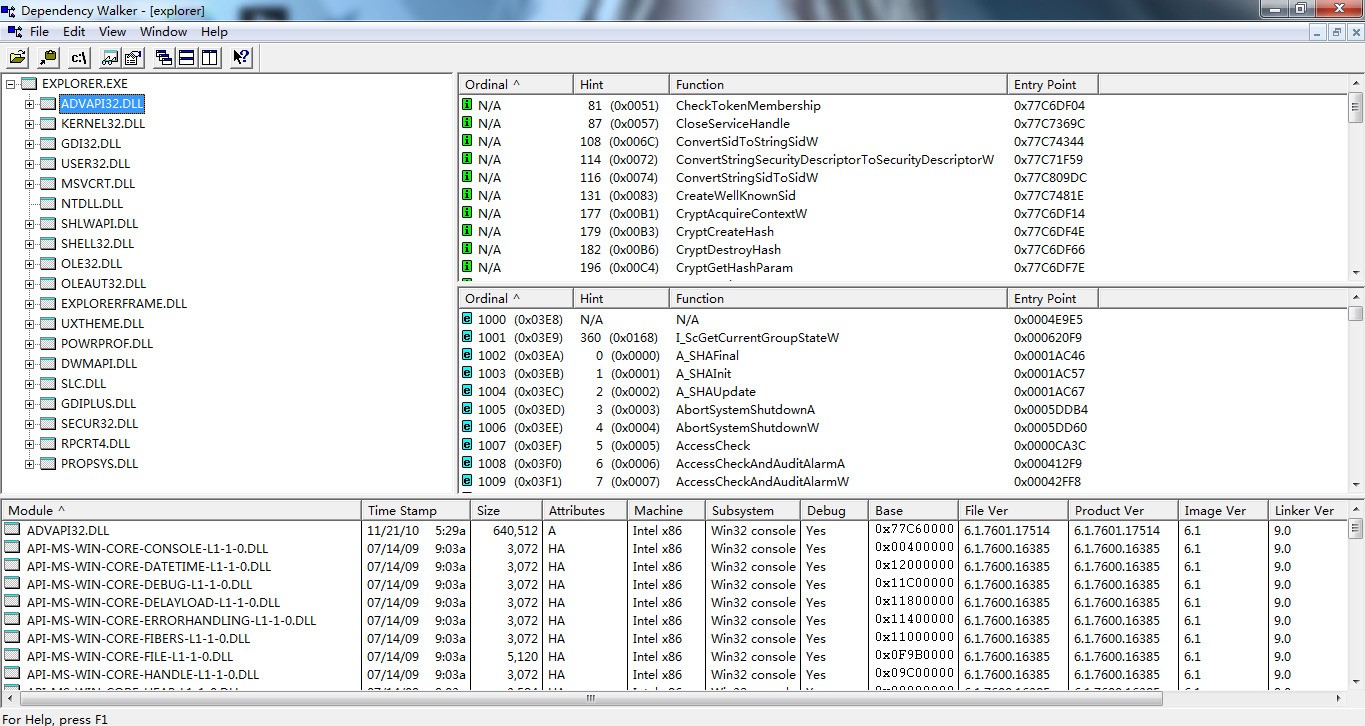Click the blue export icon of A_SHAFinal row
1365x726 pixels.
click(x=467, y=355)
